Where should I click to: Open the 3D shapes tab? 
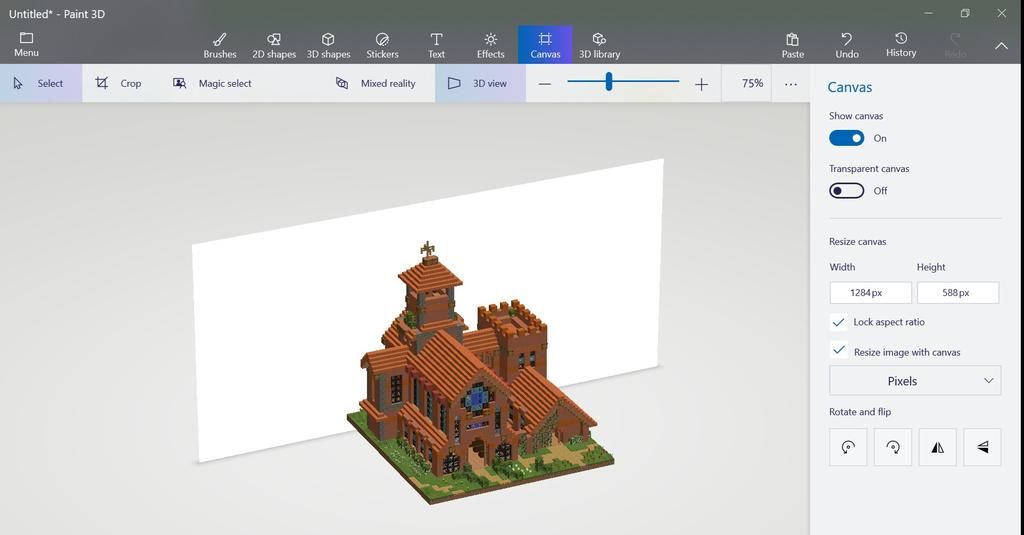(328, 45)
